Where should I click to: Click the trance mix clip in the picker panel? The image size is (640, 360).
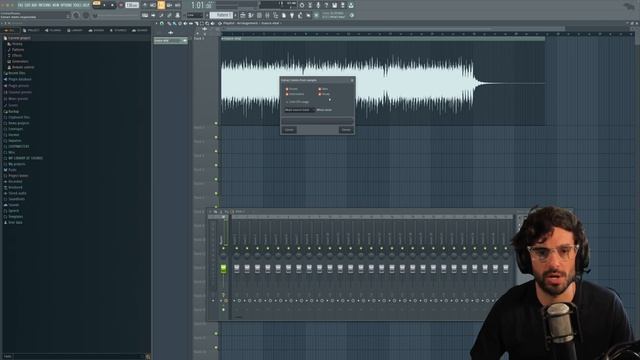pyautogui.click(x=170, y=41)
